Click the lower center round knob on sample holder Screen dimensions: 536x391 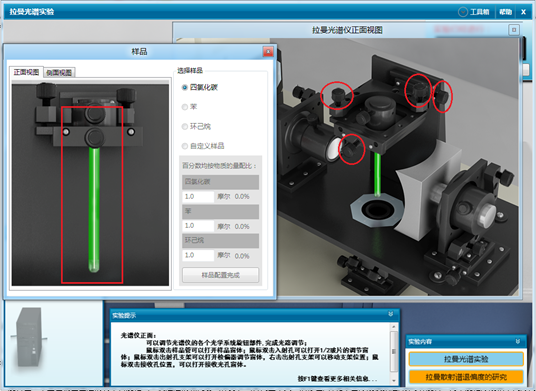94,137
